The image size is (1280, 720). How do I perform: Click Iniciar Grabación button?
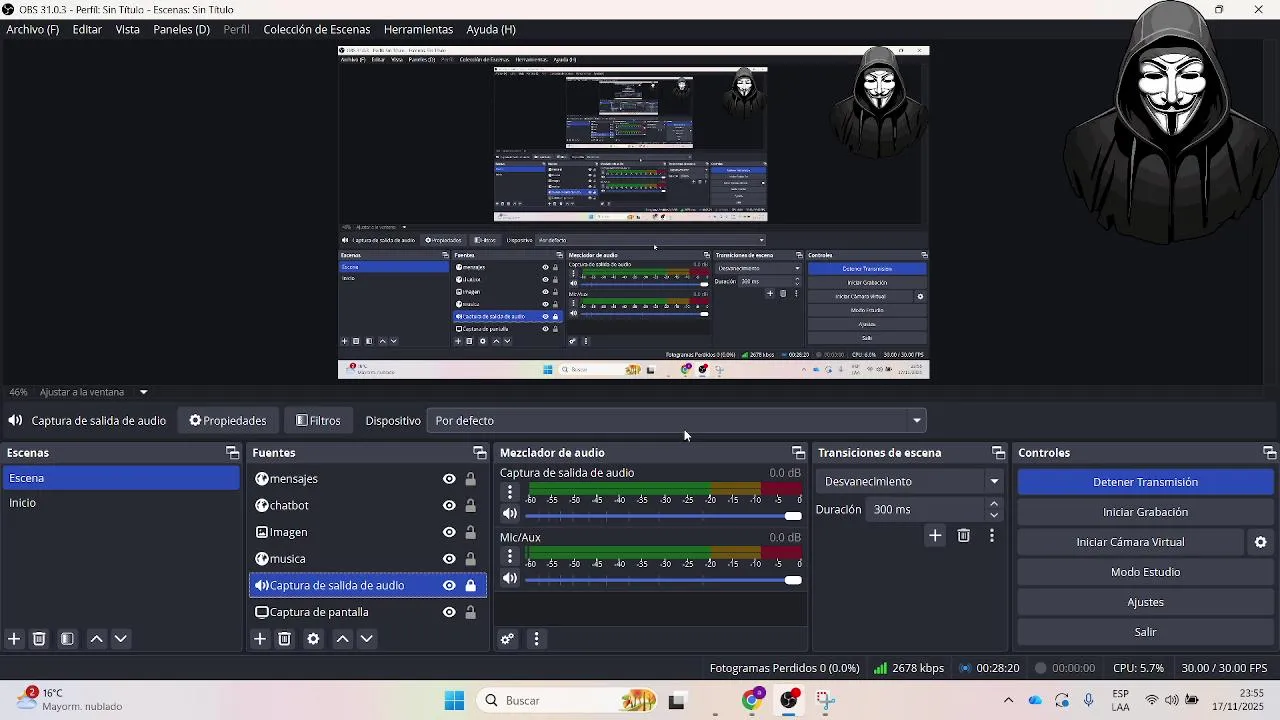(1145, 512)
